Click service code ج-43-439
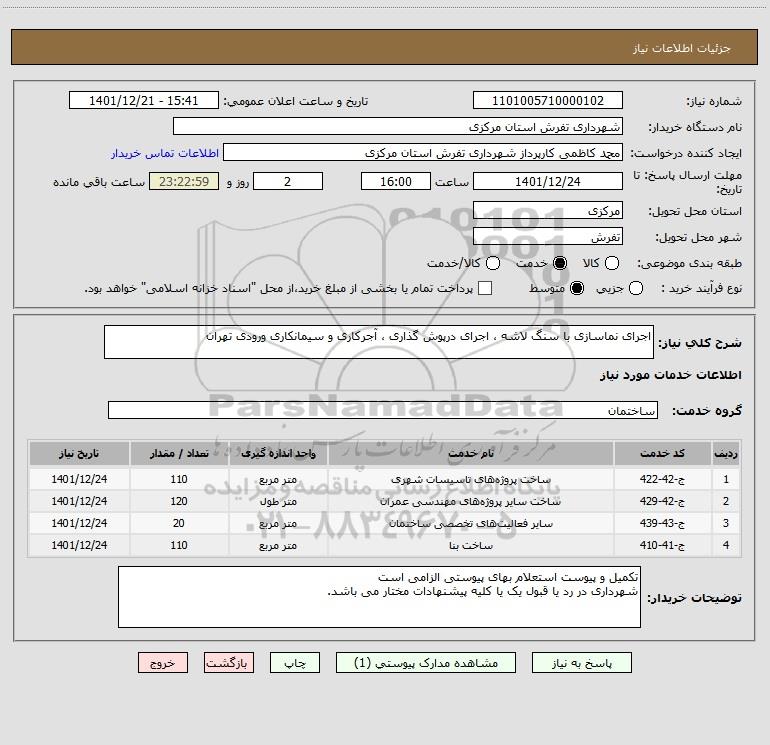 (662, 524)
